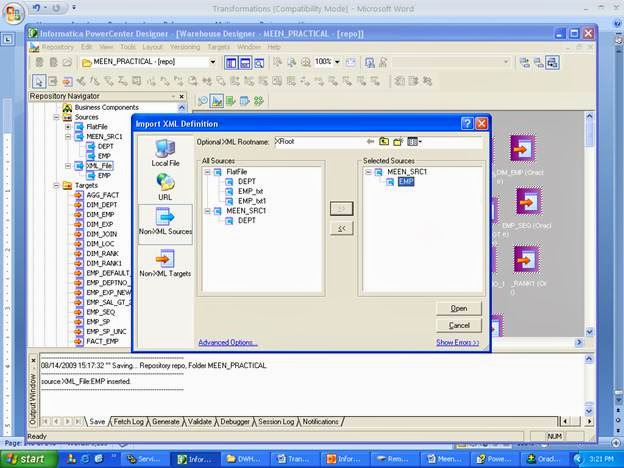624x468 pixels.
Task: Click the dialog help question-mark button
Action: [467, 124]
